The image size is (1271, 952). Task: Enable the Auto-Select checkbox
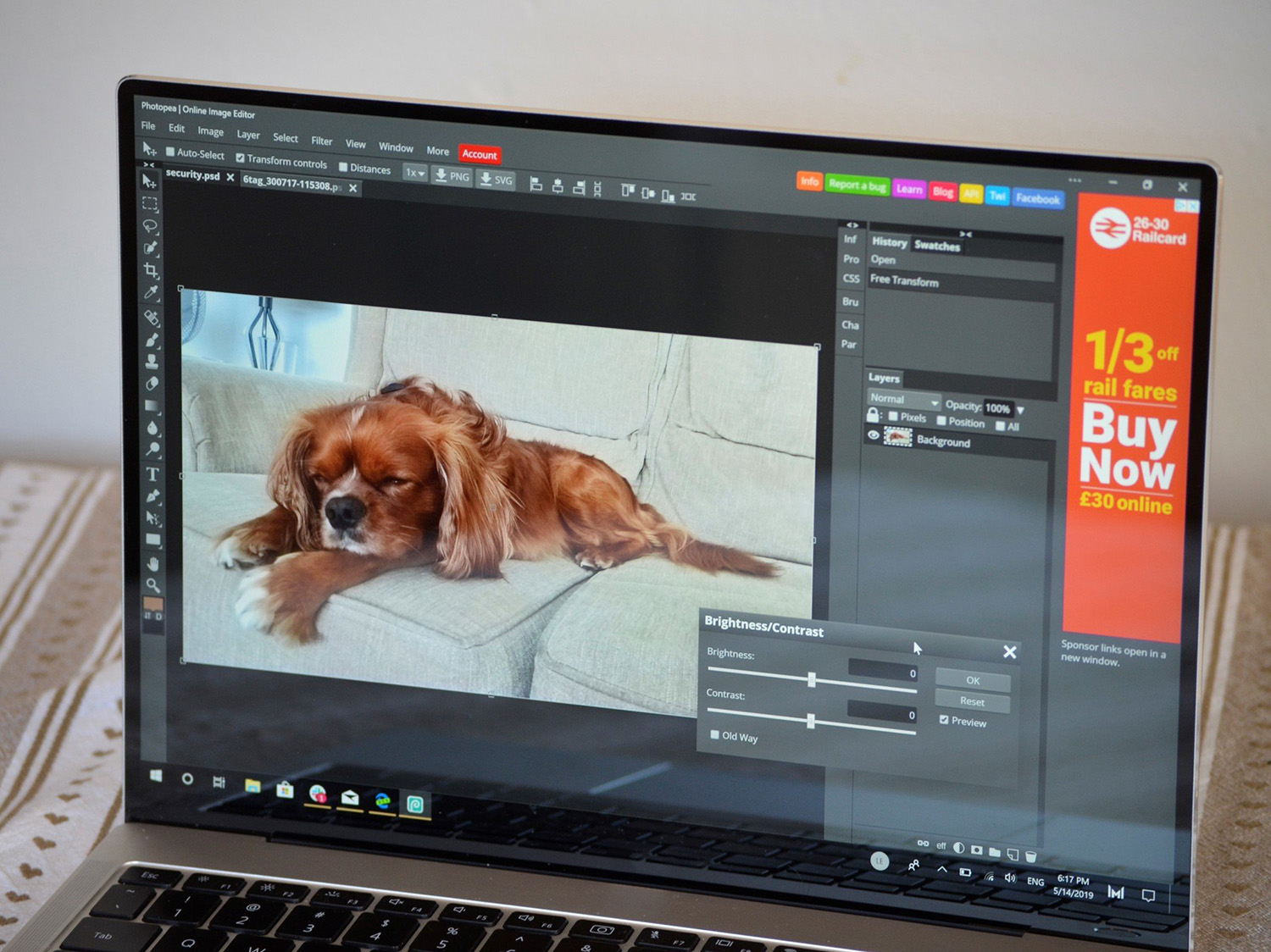(x=170, y=152)
